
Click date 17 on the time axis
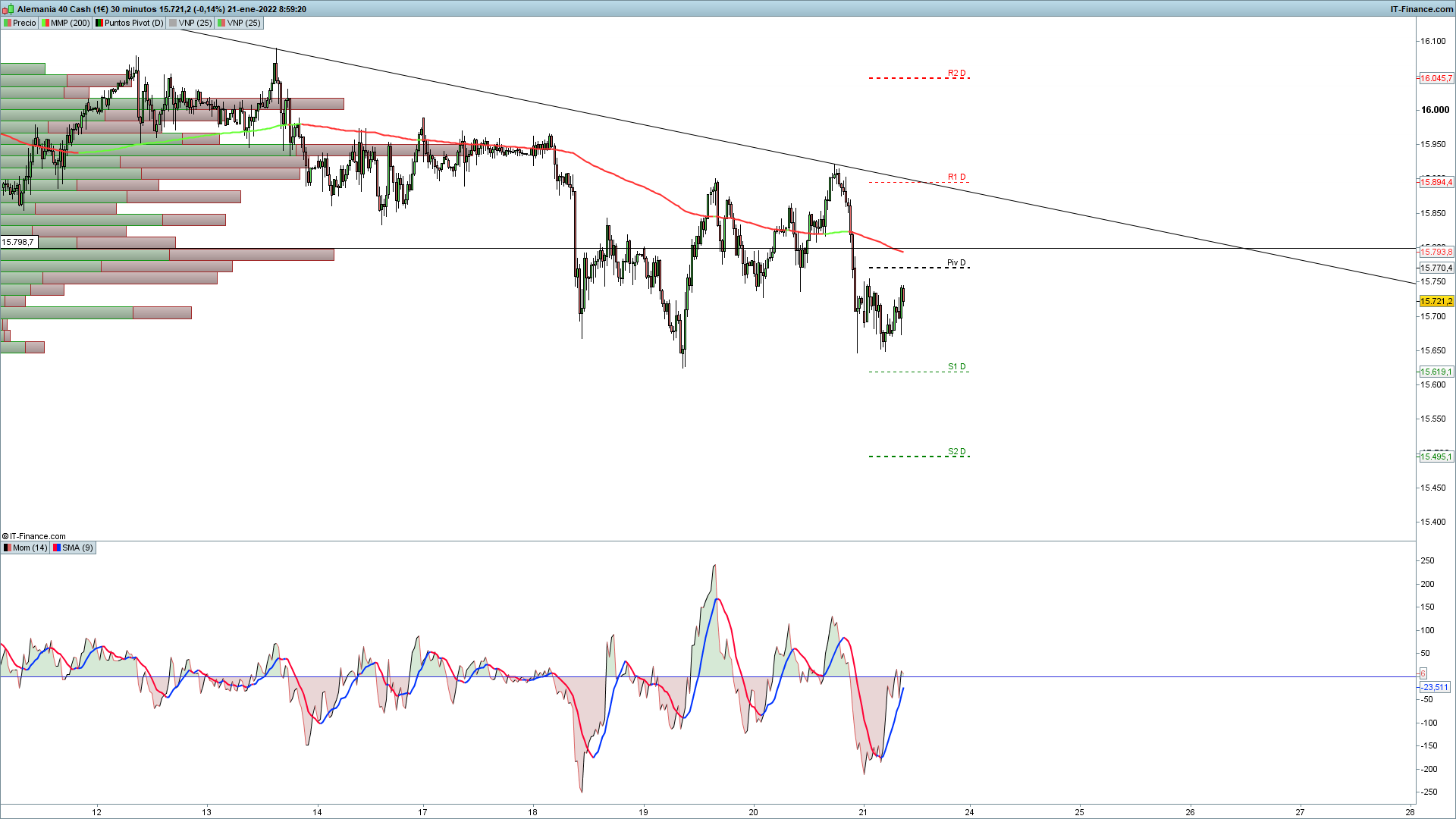coord(422,812)
